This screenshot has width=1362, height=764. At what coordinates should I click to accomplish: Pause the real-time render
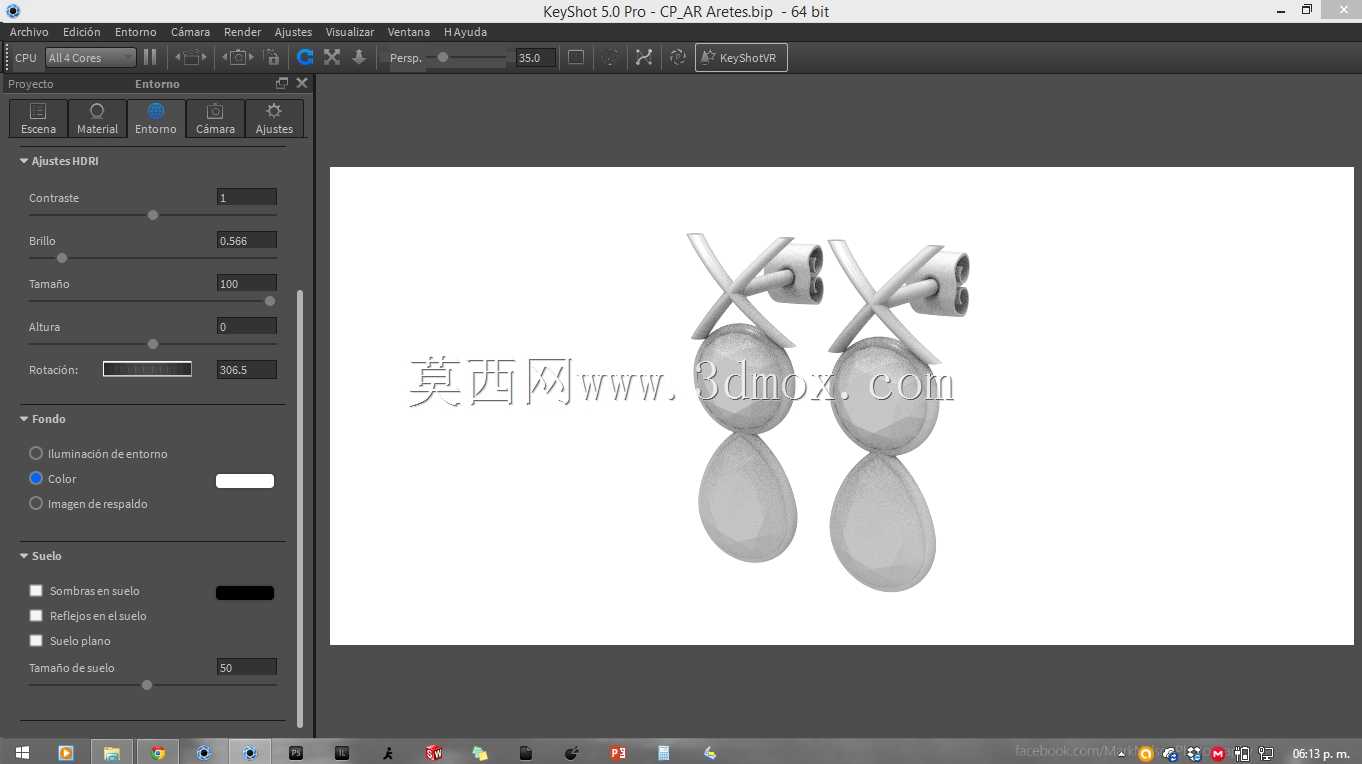(x=150, y=57)
